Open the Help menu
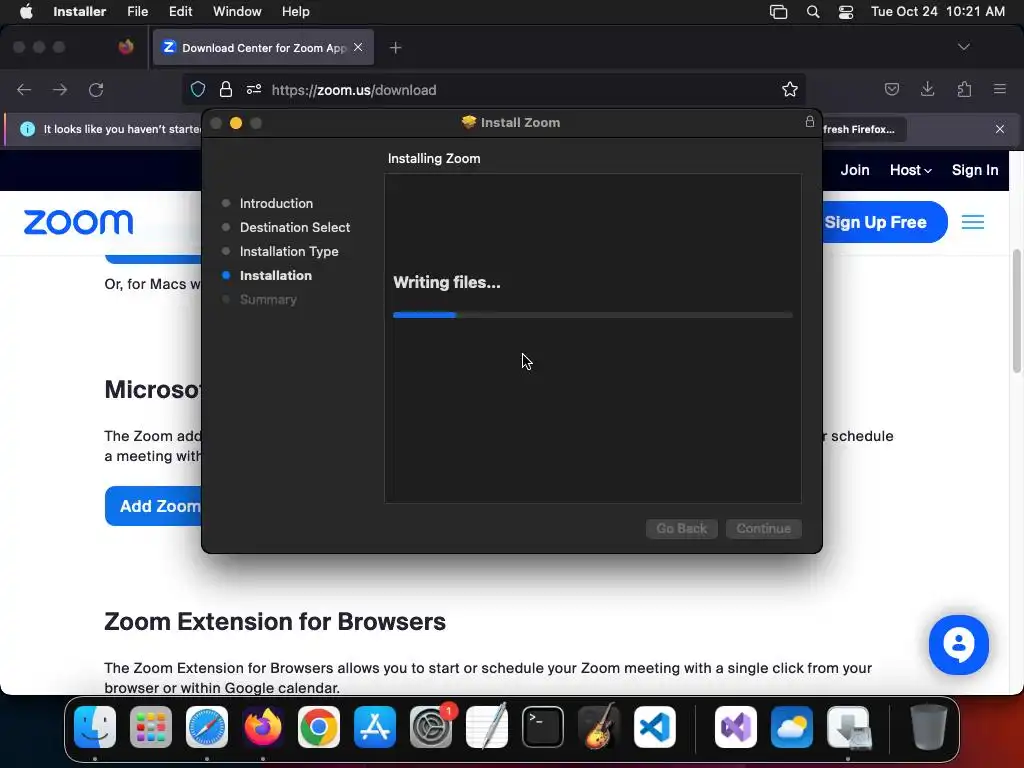Viewport: 1024px width, 768px height. pyautogui.click(x=295, y=12)
